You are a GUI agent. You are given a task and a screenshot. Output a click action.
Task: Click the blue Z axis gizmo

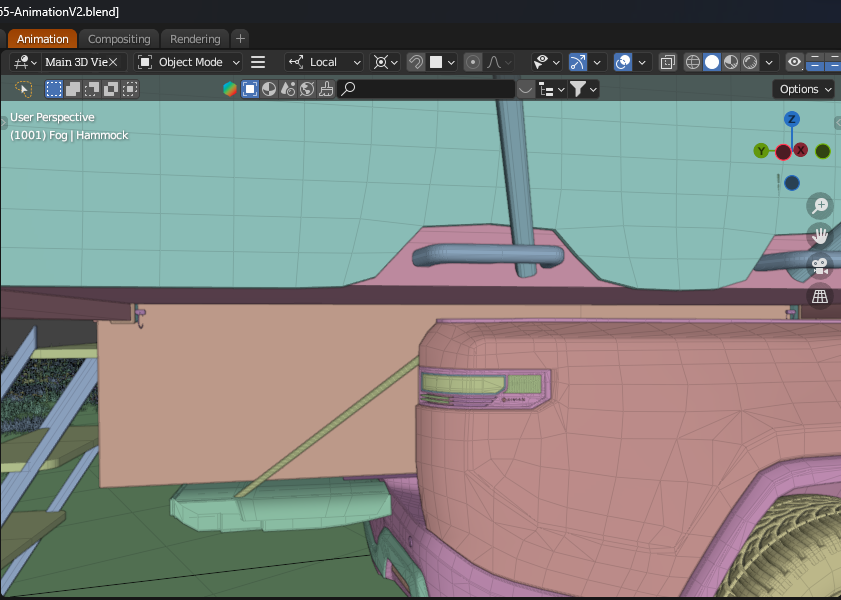pos(792,119)
